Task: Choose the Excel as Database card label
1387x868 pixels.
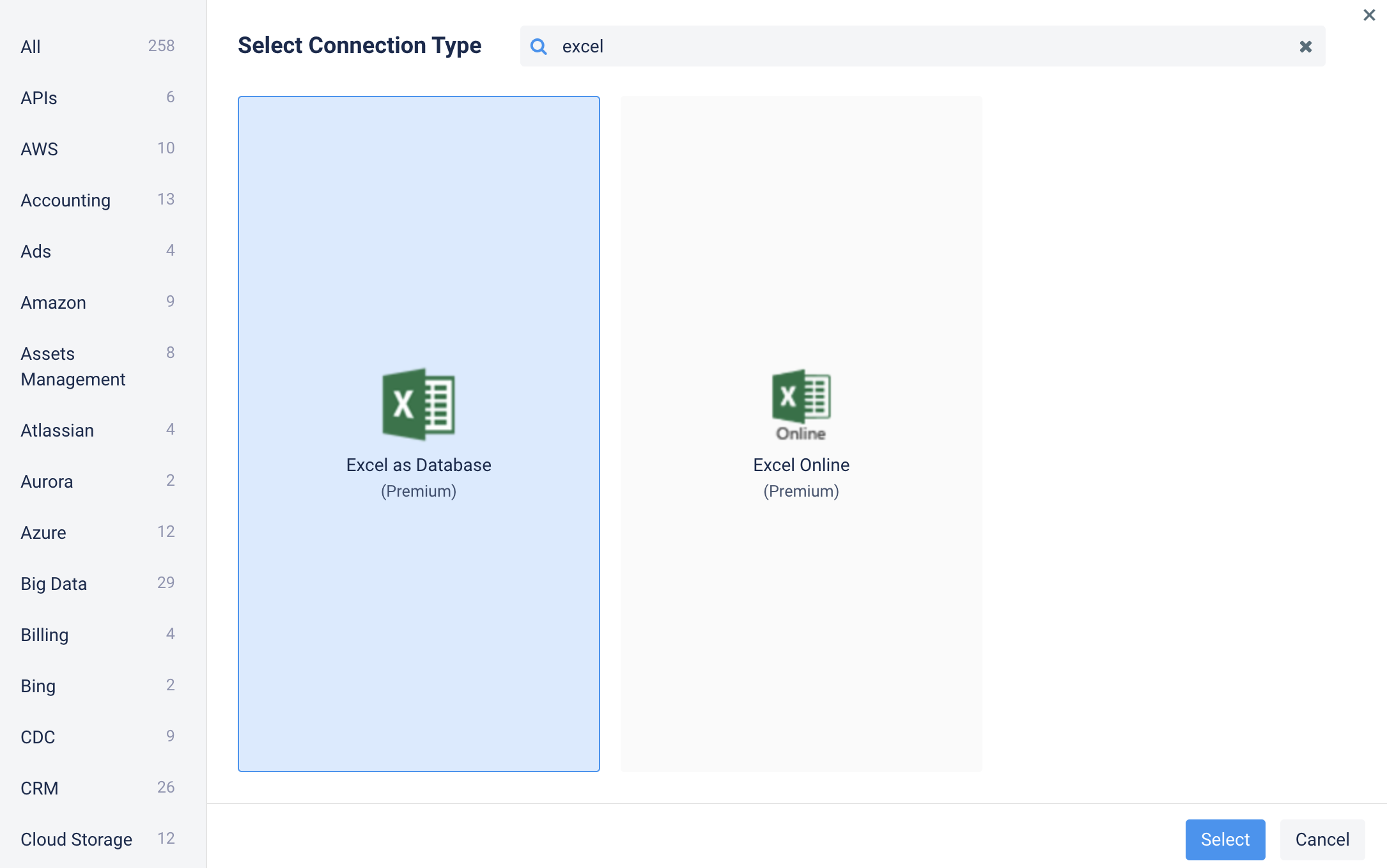Action: click(419, 465)
